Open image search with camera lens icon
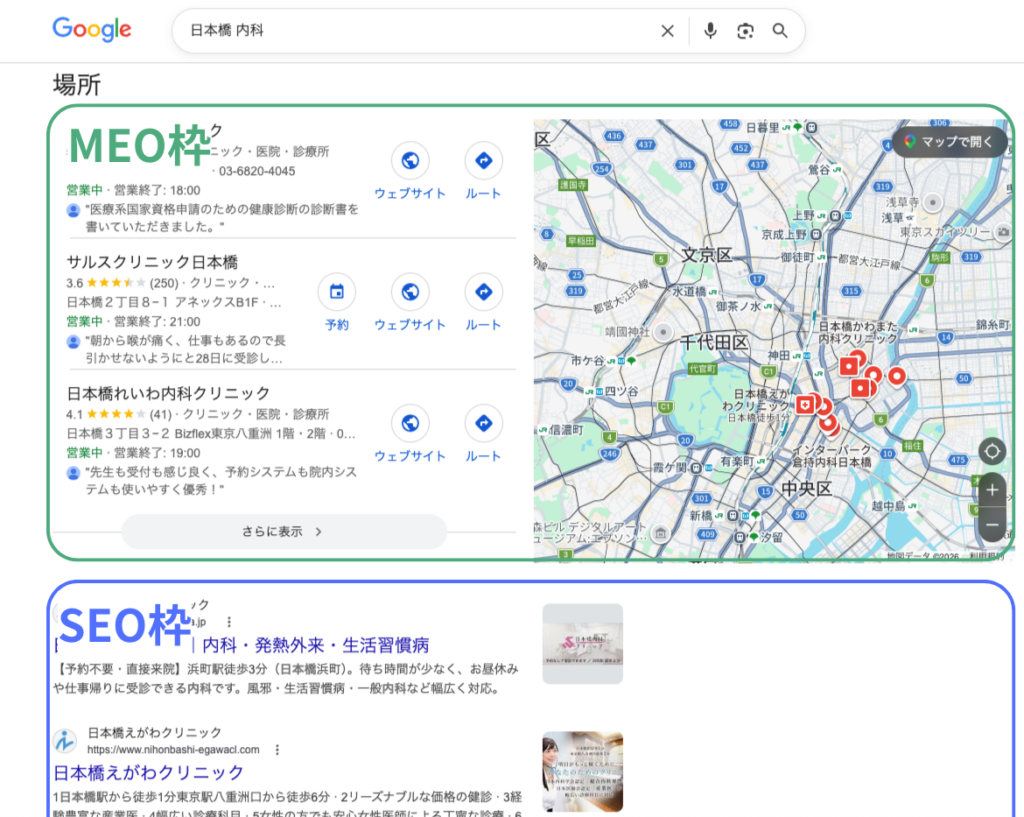The width and height of the screenshot is (1024, 817). [x=745, y=31]
